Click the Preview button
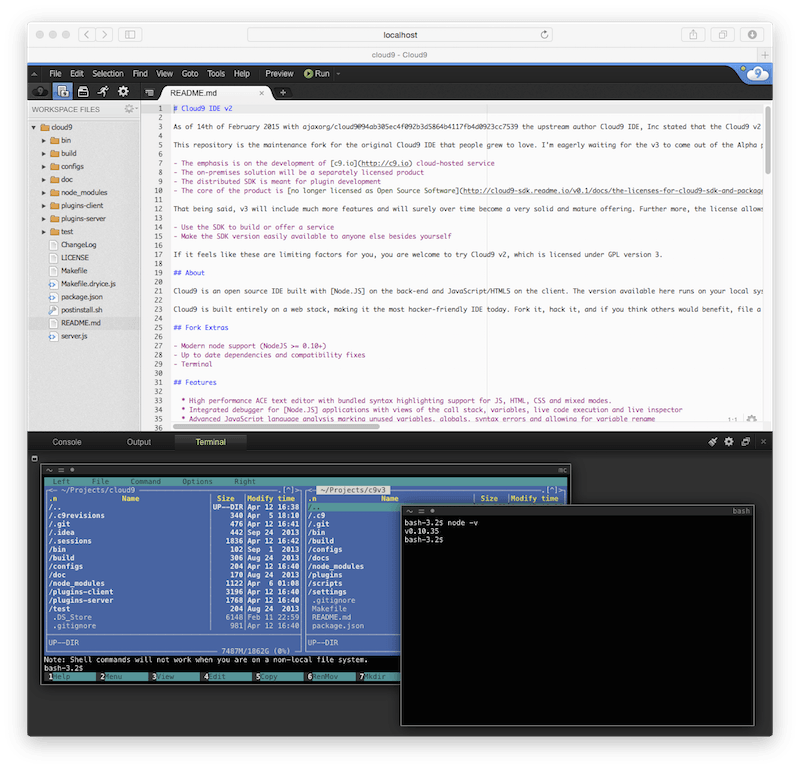Image resolution: width=800 pixels, height=769 pixels. (279, 73)
